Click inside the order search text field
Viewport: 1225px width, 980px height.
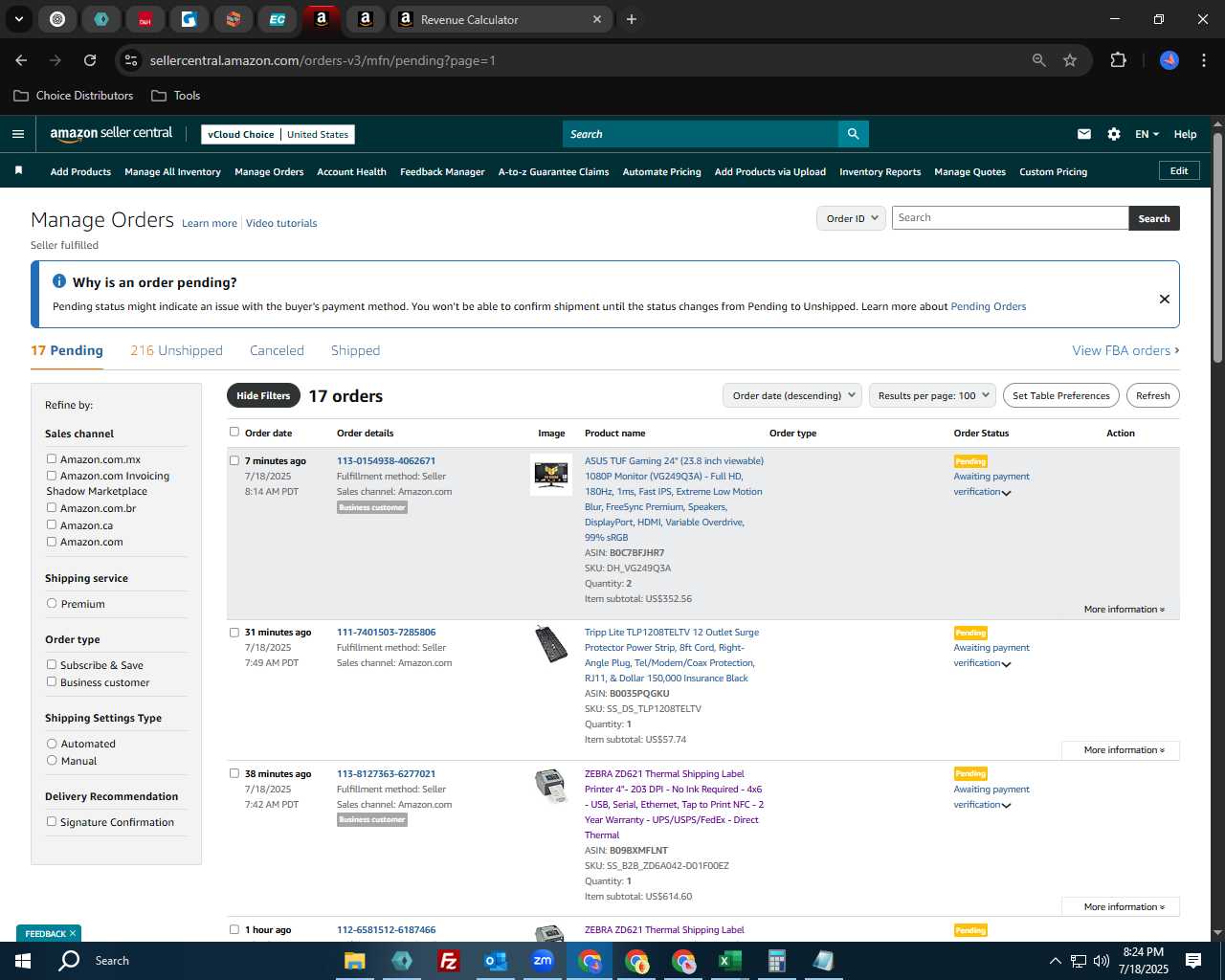click(1010, 218)
